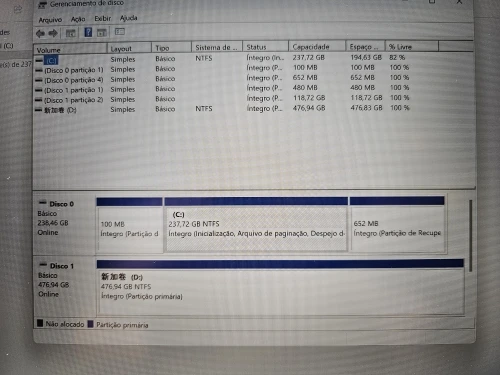Click the 194,63 GB free space cell
Screen dimensions: 500x375
(x=366, y=57)
